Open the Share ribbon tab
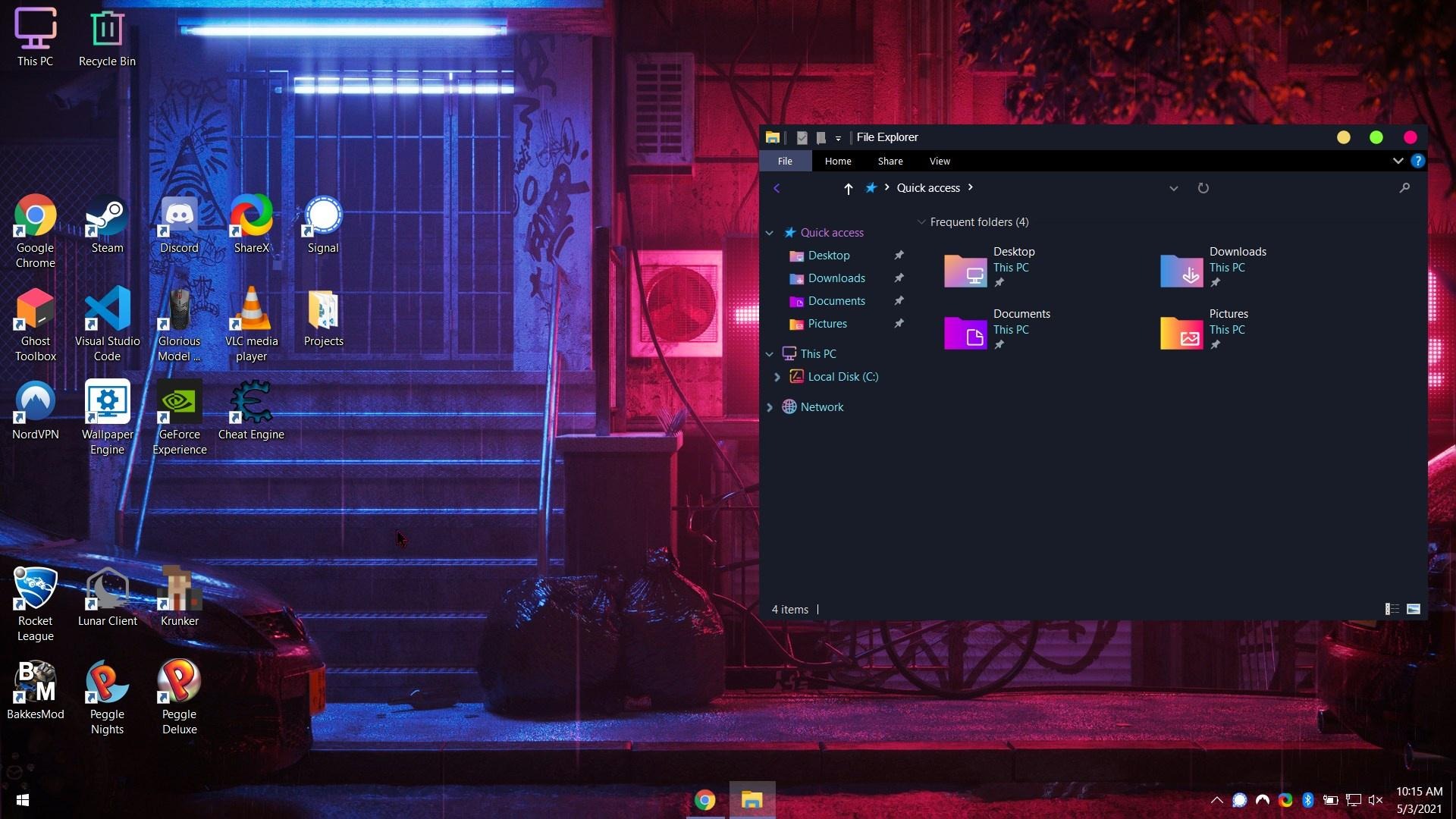 890,161
